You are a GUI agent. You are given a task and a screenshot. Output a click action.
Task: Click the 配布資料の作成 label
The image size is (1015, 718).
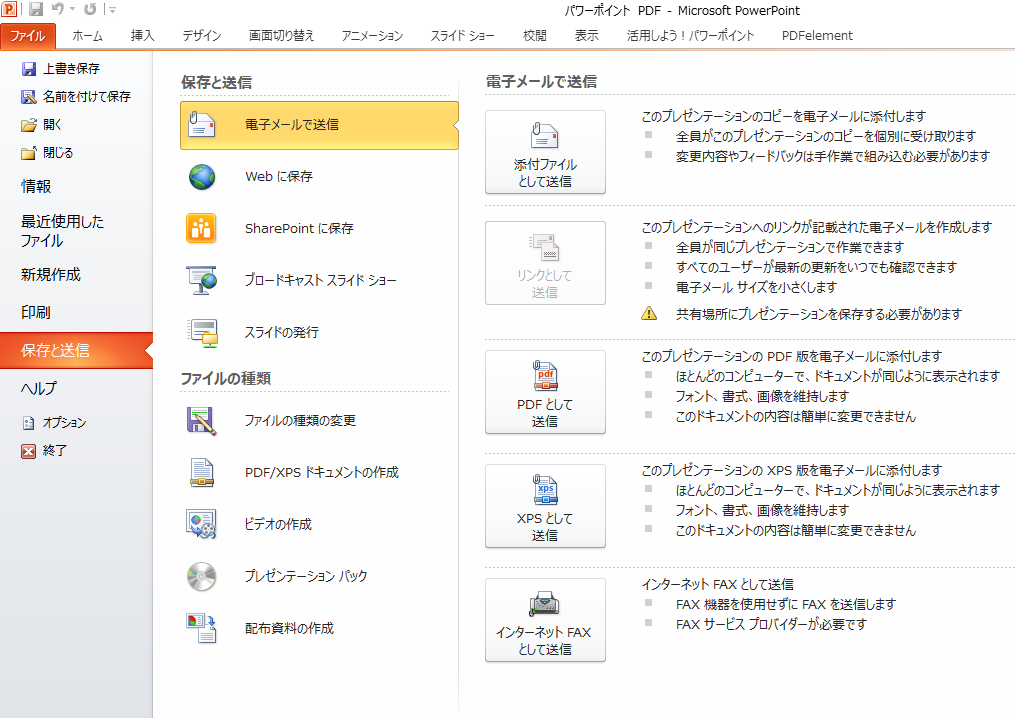click(289, 628)
